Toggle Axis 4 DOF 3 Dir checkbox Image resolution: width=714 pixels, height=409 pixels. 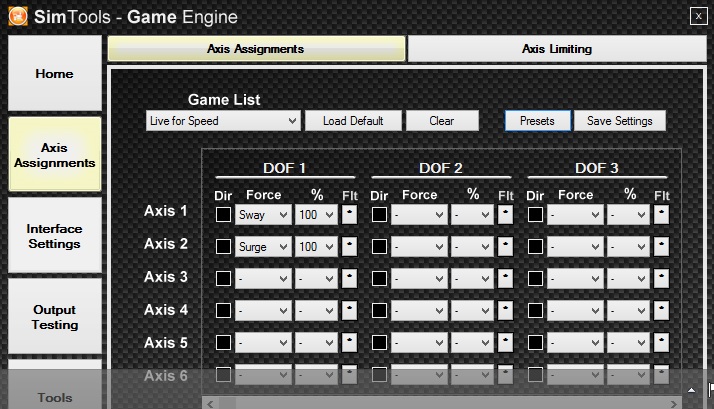(x=535, y=311)
